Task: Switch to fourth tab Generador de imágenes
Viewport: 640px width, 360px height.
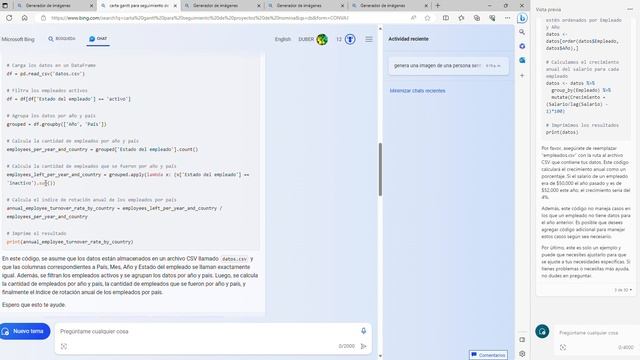Action: pyautogui.click(x=299, y=6)
